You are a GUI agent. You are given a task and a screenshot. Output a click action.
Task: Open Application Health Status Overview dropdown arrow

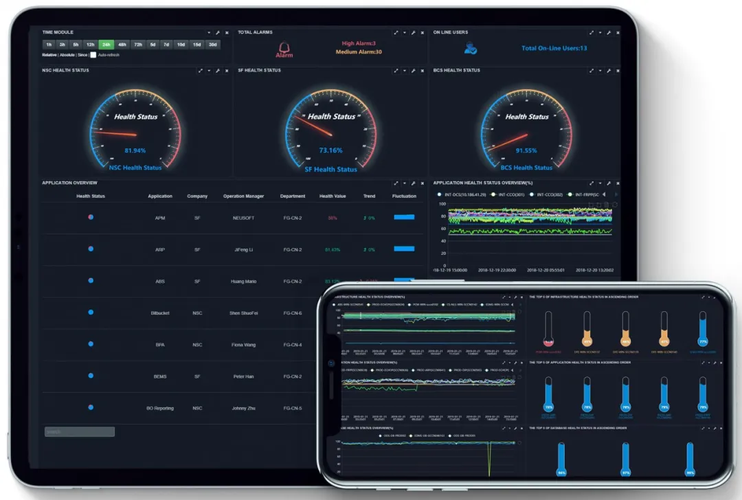(x=600, y=183)
